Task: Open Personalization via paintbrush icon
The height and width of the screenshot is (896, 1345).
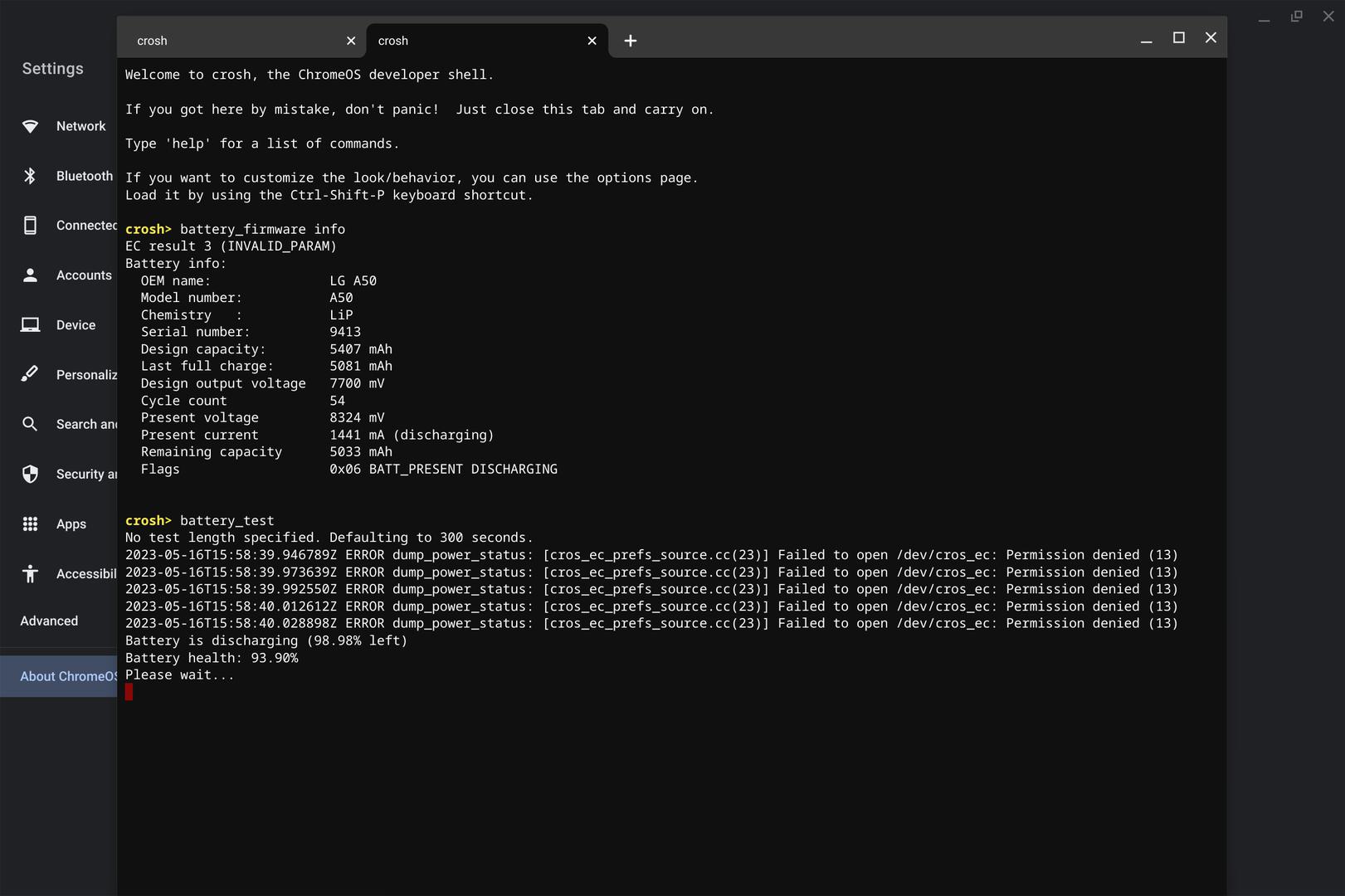Action: [x=30, y=374]
